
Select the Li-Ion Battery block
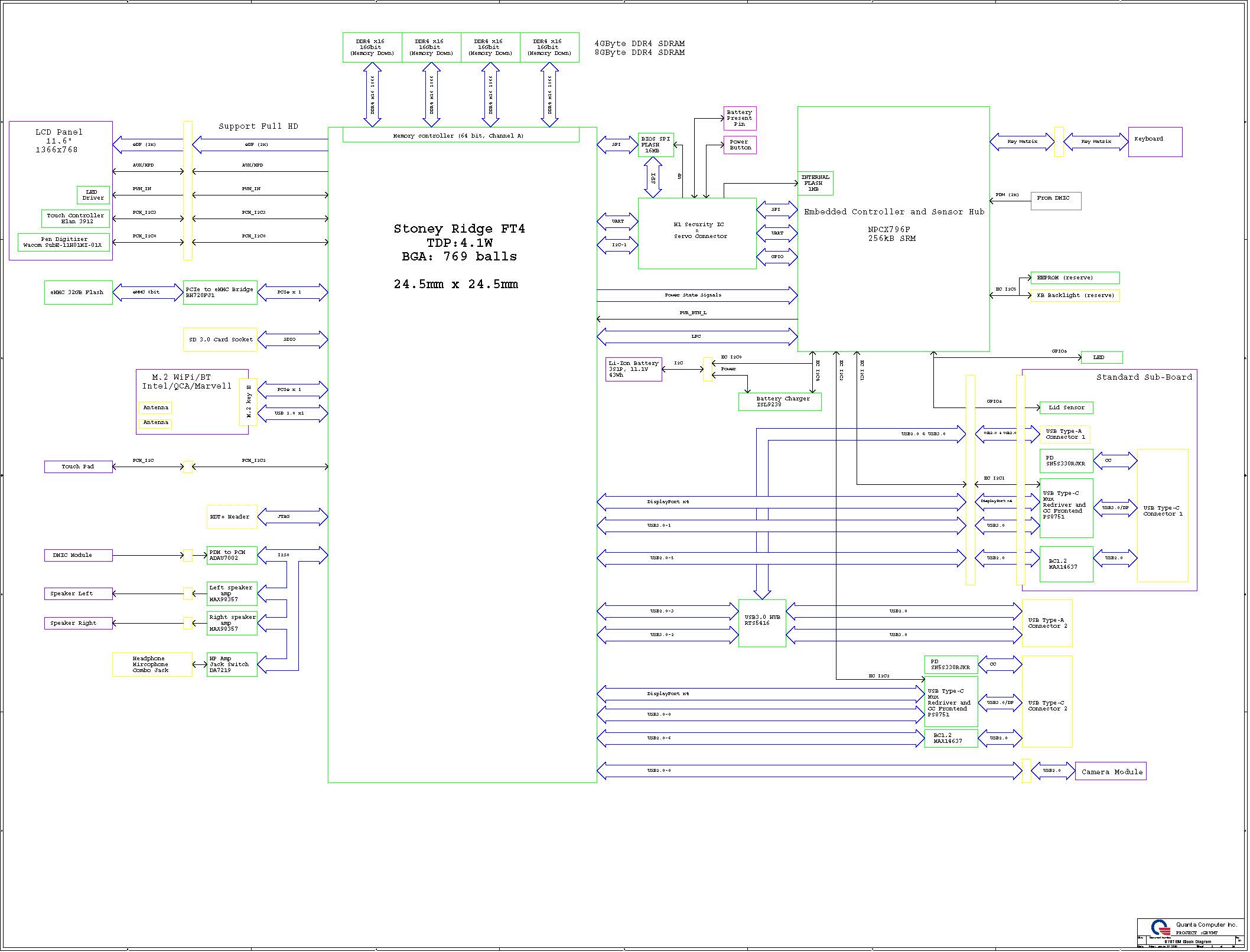[633, 369]
